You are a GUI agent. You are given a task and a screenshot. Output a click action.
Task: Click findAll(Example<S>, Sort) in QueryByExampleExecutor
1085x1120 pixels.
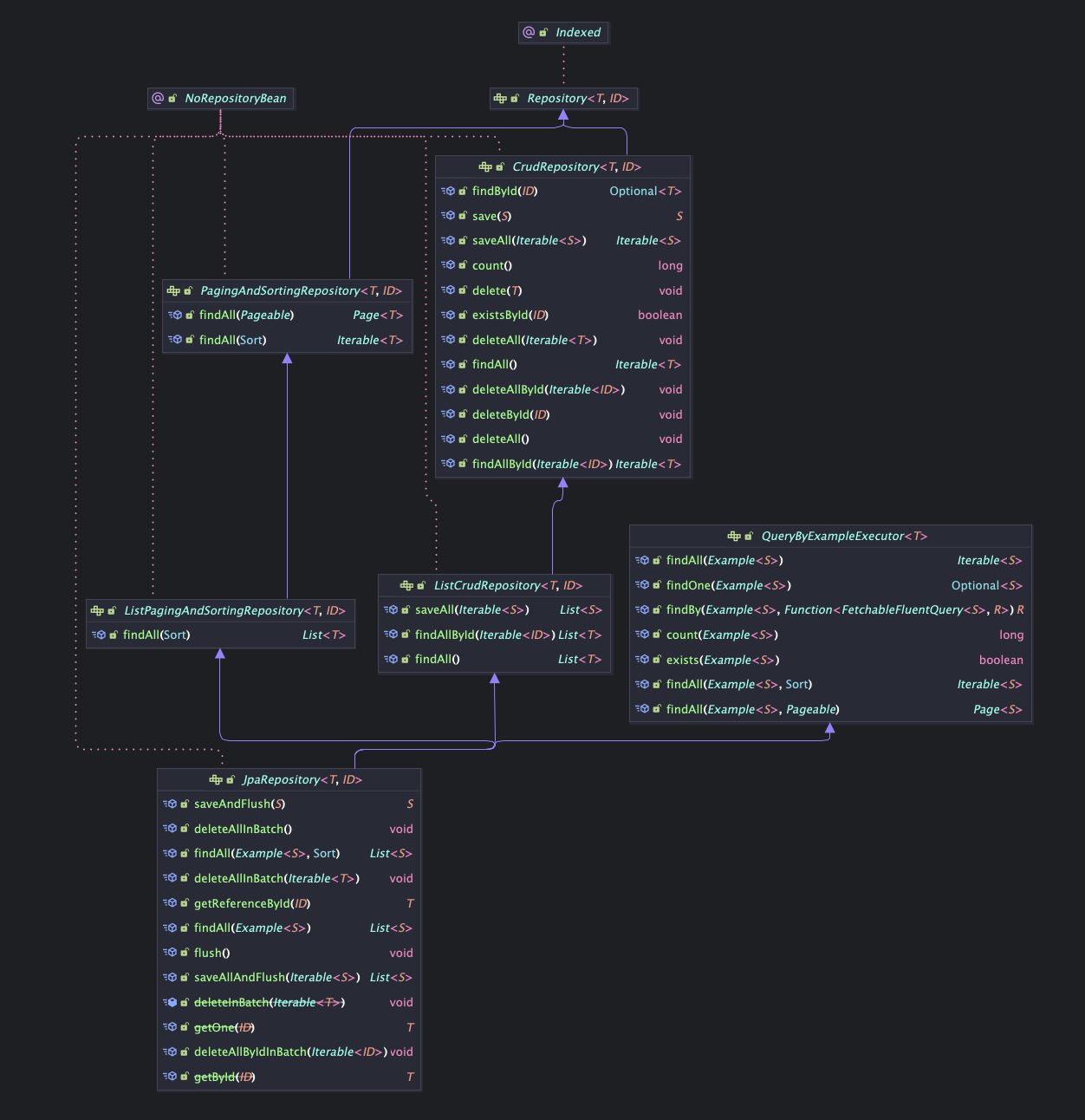click(x=830, y=684)
